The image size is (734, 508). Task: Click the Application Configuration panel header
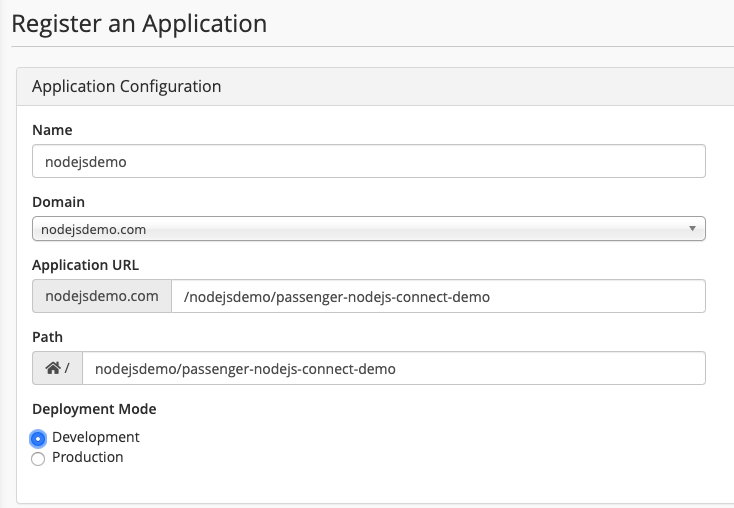(126, 86)
